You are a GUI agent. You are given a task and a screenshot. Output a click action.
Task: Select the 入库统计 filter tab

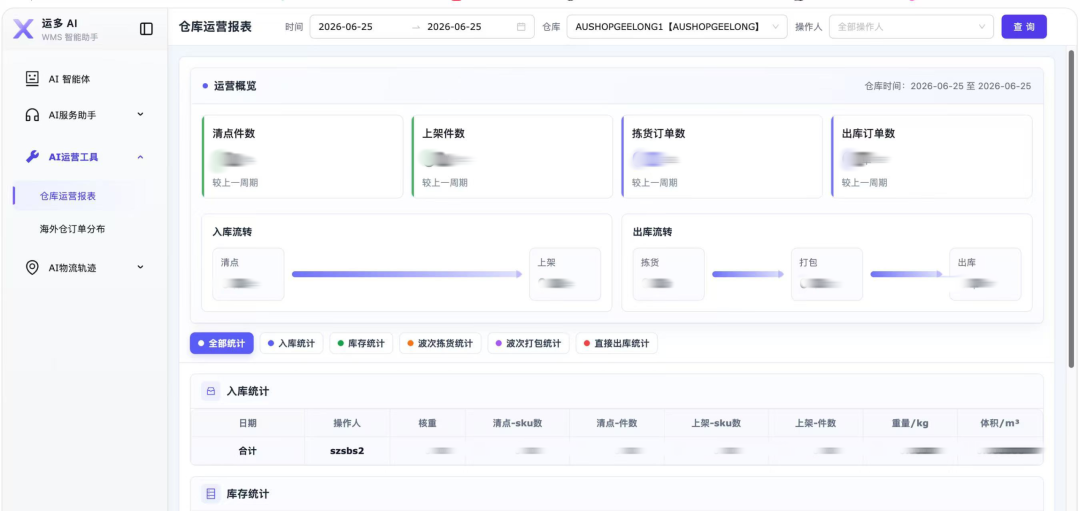coord(291,343)
